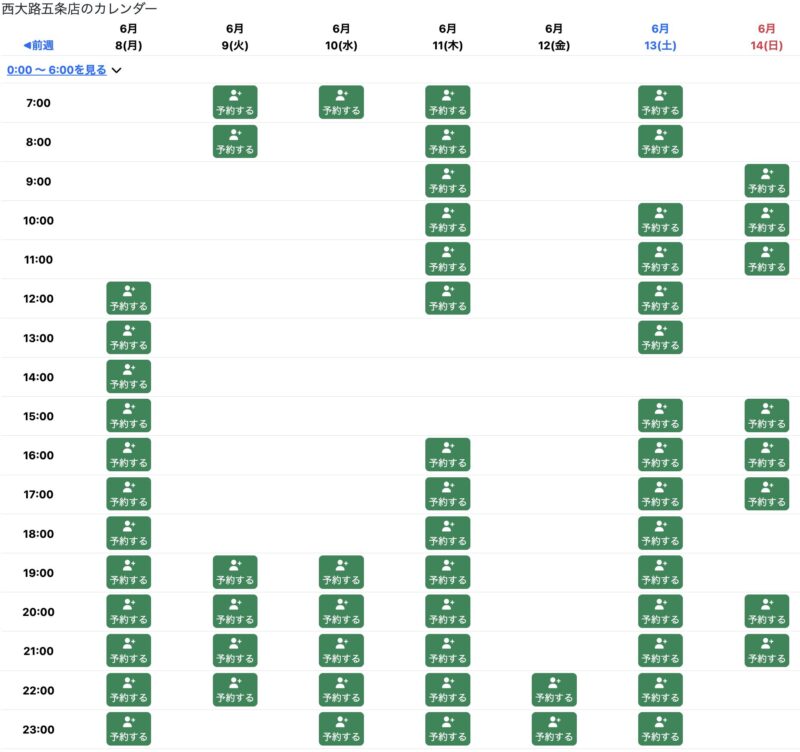This screenshot has width=800, height=752.
Task: Book Thursday June 11 at 16:00
Action: coord(447,455)
